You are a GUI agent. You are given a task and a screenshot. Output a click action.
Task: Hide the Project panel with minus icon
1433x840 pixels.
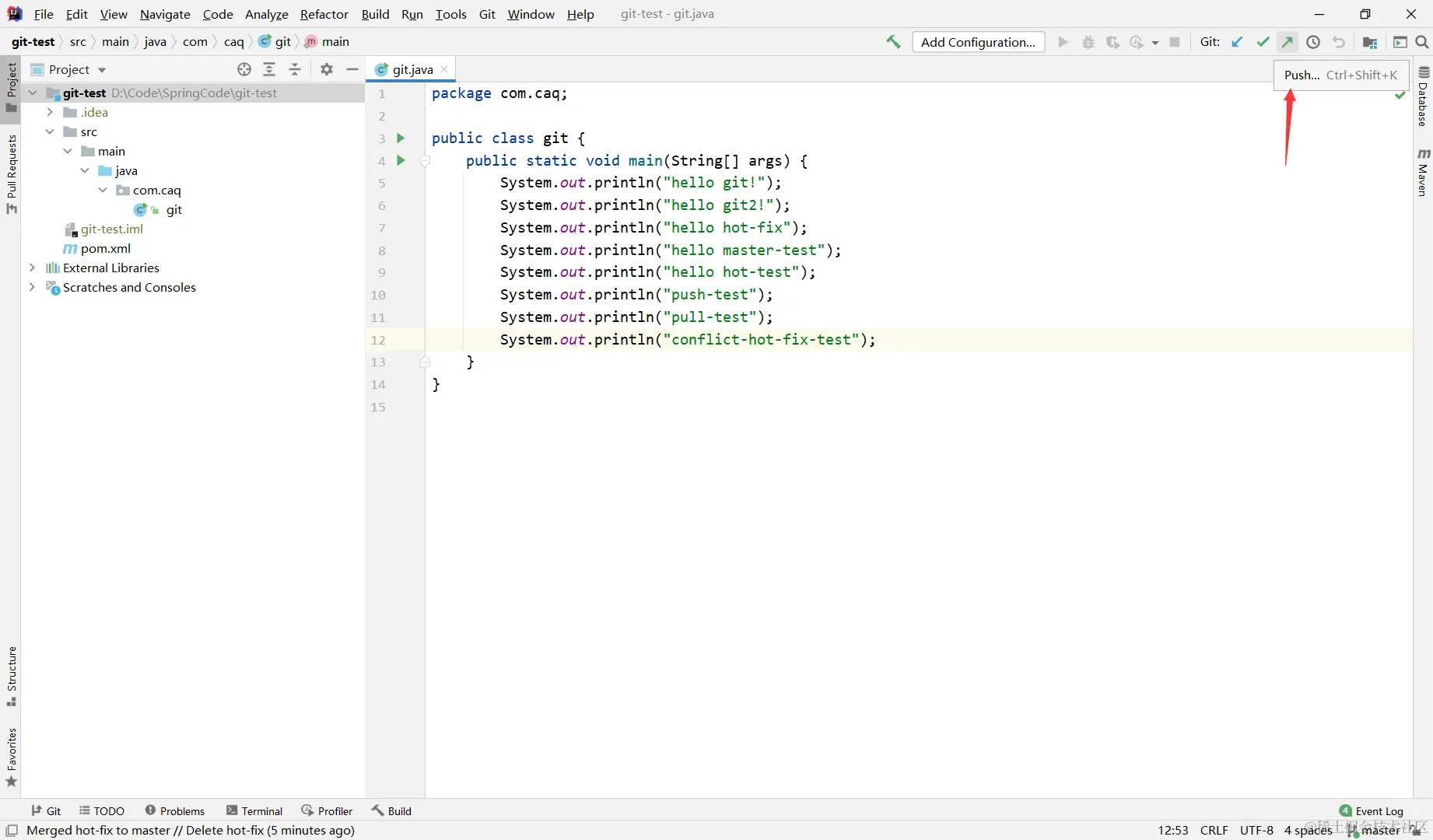click(x=352, y=69)
